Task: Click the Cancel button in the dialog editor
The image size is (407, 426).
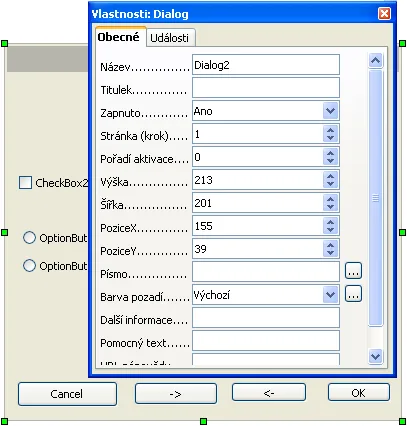Action: tap(67, 394)
